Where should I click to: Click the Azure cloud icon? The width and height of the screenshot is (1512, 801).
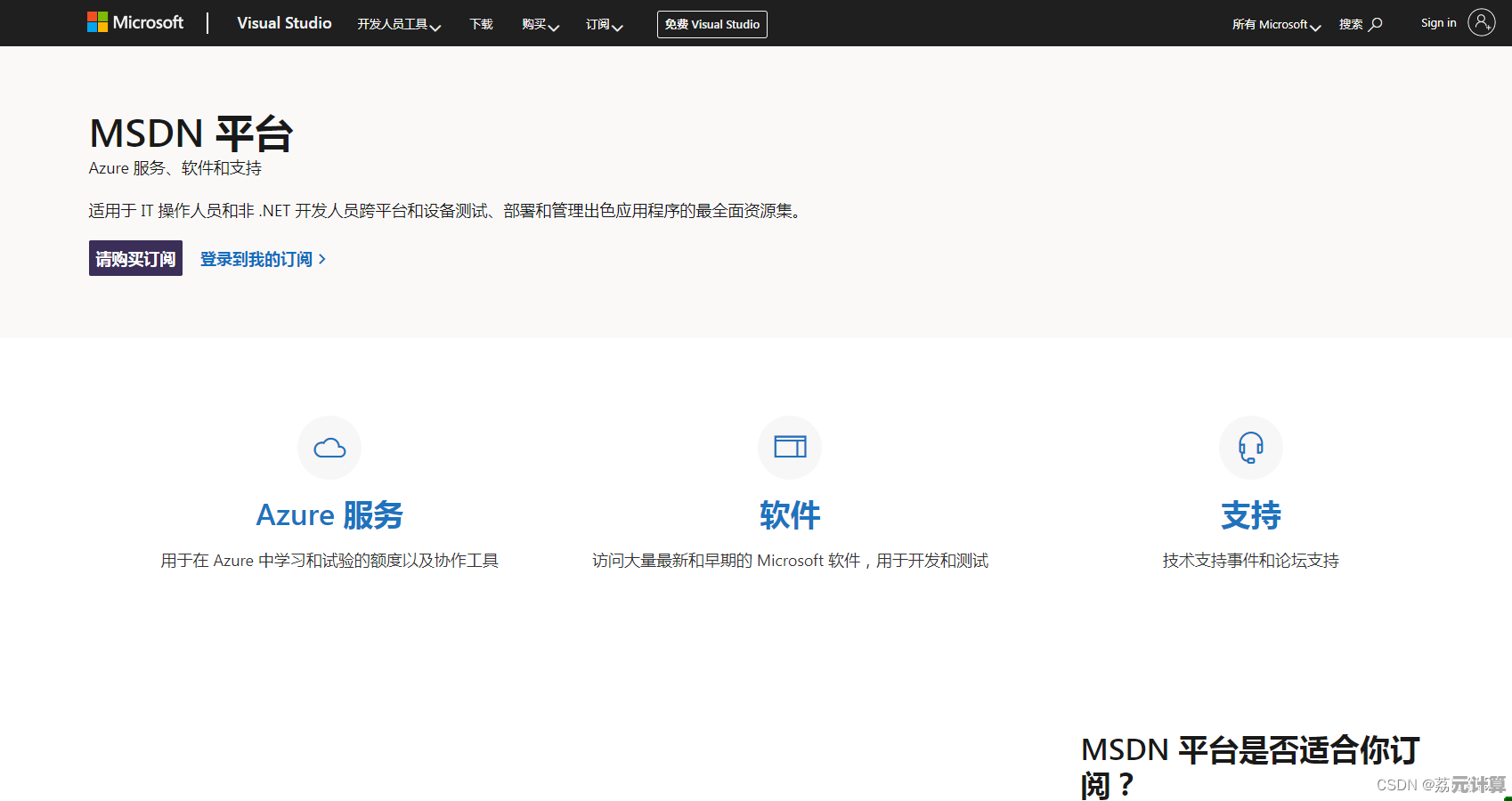(329, 448)
